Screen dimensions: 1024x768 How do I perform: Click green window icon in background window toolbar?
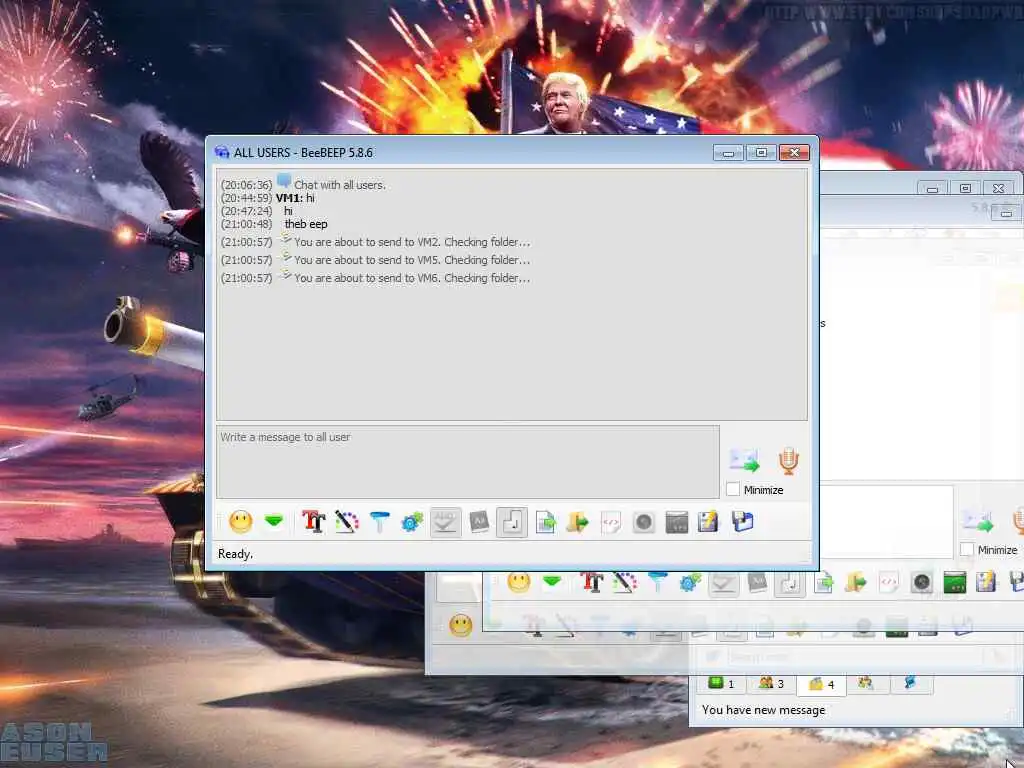[954, 582]
